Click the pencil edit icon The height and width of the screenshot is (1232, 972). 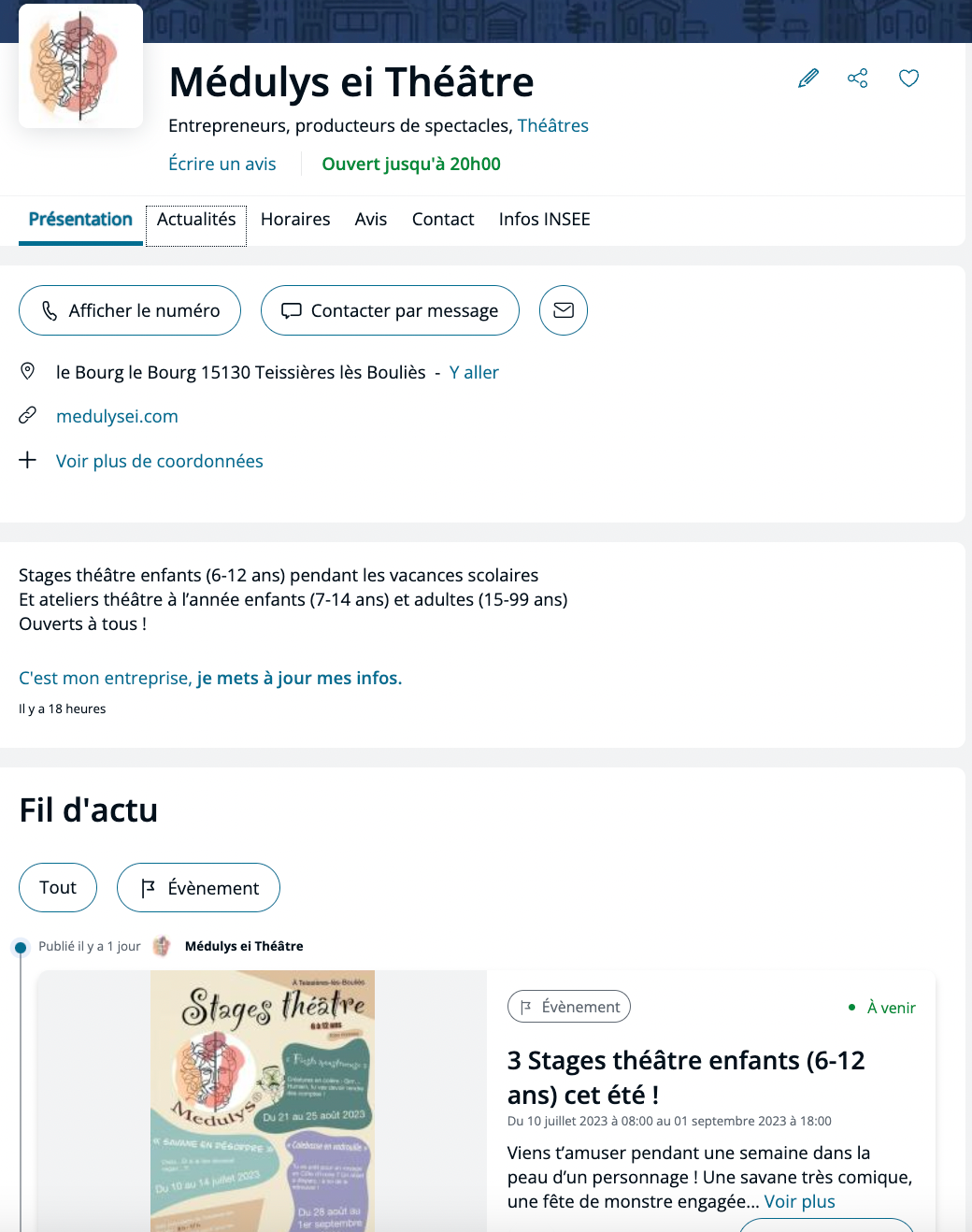[x=808, y=79]
